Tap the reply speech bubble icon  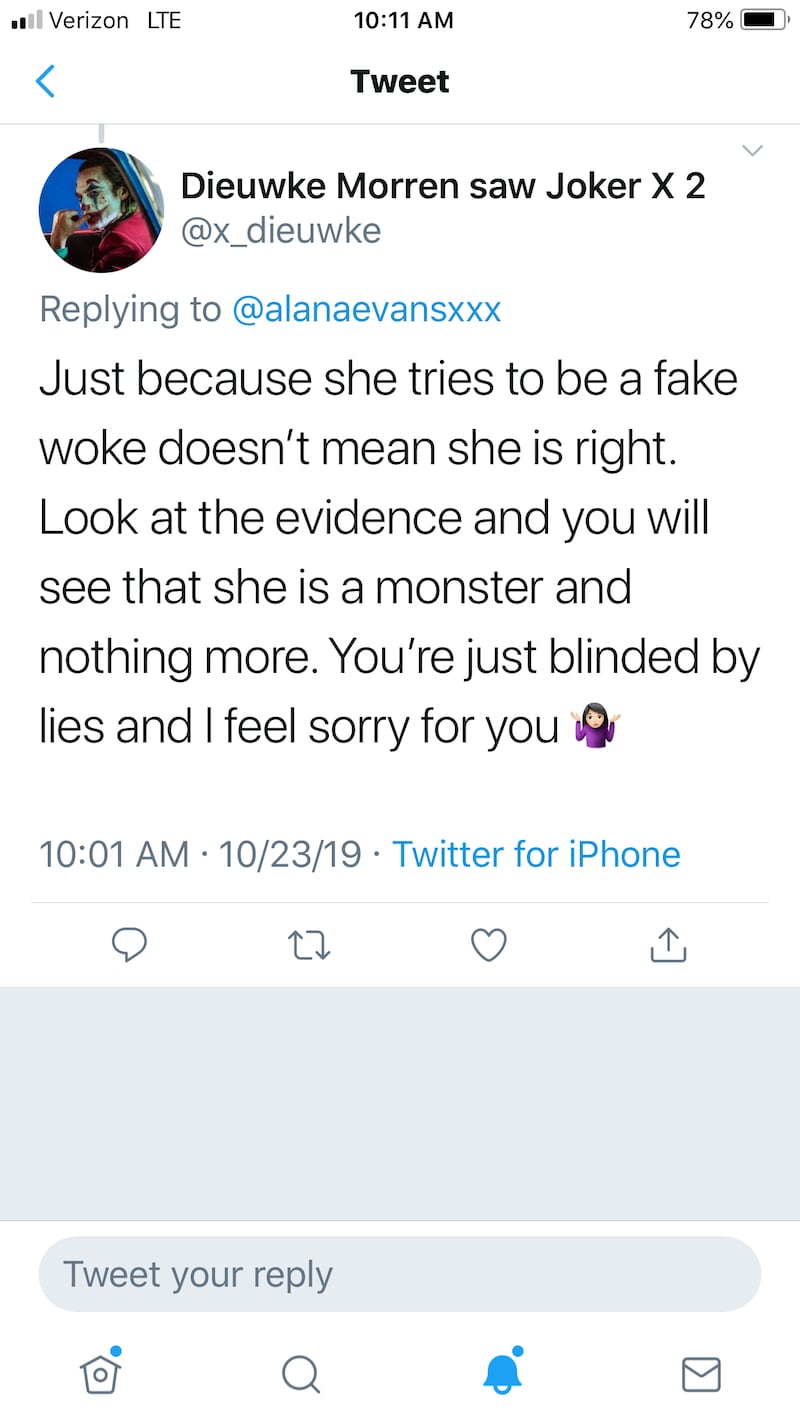pos(130,944)
